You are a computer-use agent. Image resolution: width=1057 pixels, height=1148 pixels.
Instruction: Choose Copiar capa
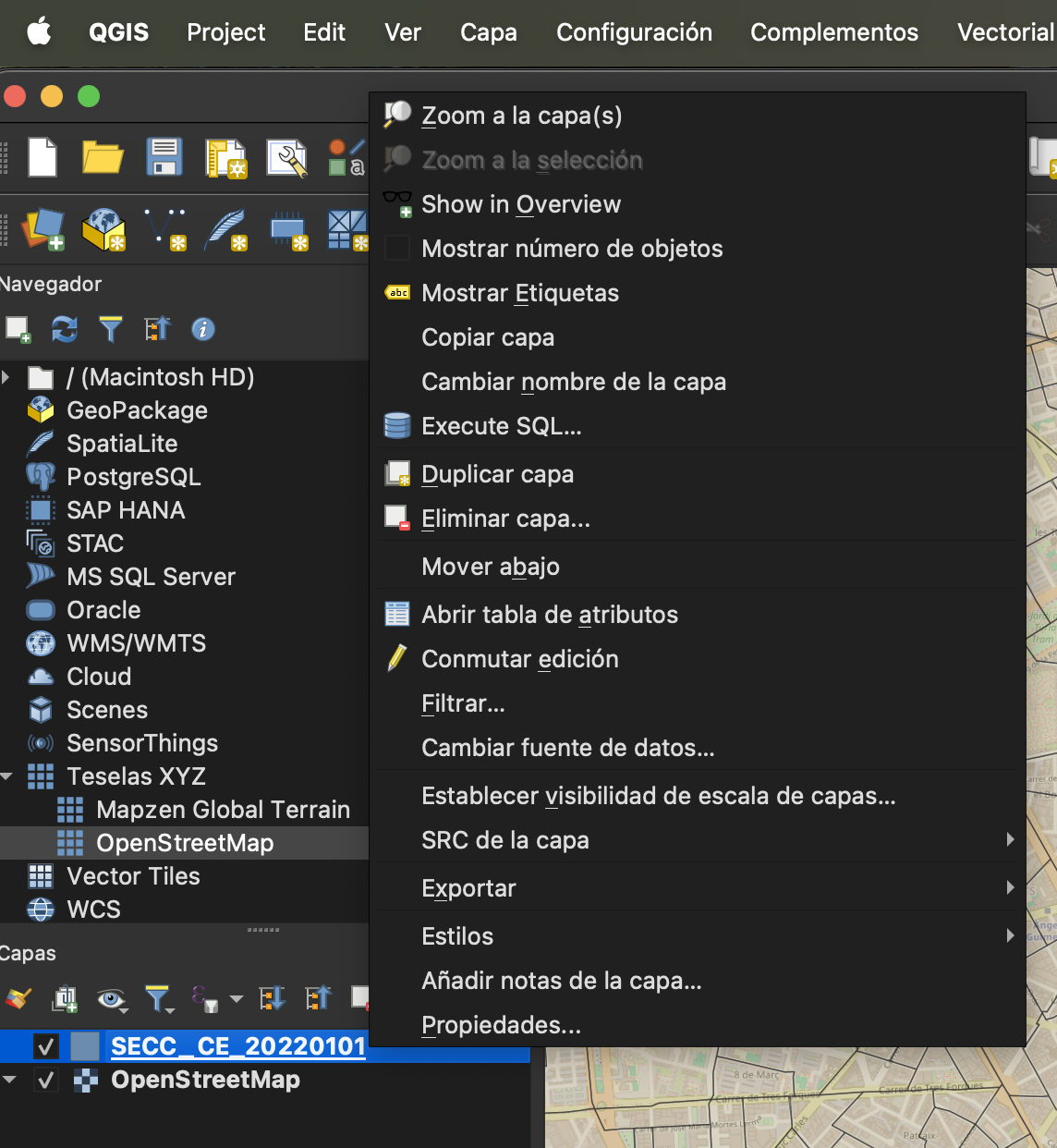tap(698, 337)
